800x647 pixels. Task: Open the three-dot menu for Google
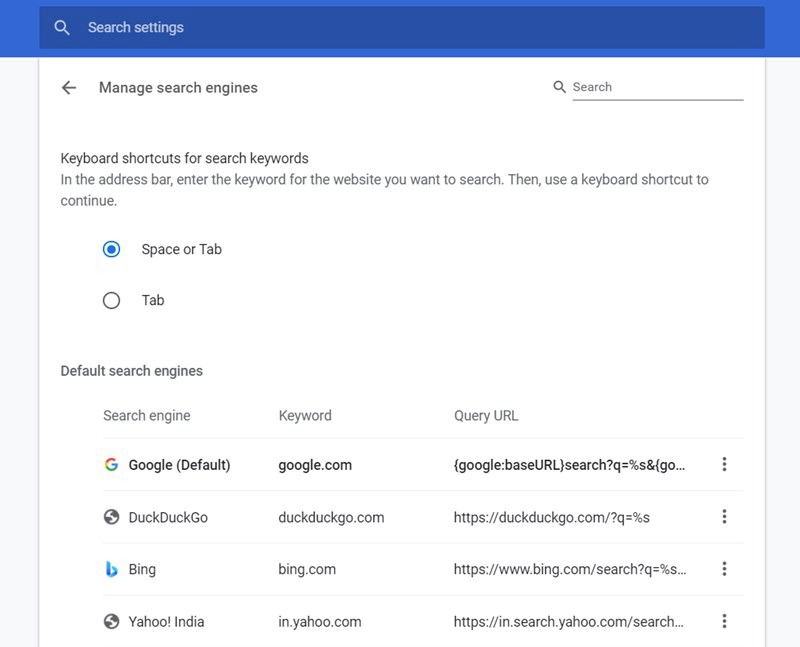coord(724,464)
